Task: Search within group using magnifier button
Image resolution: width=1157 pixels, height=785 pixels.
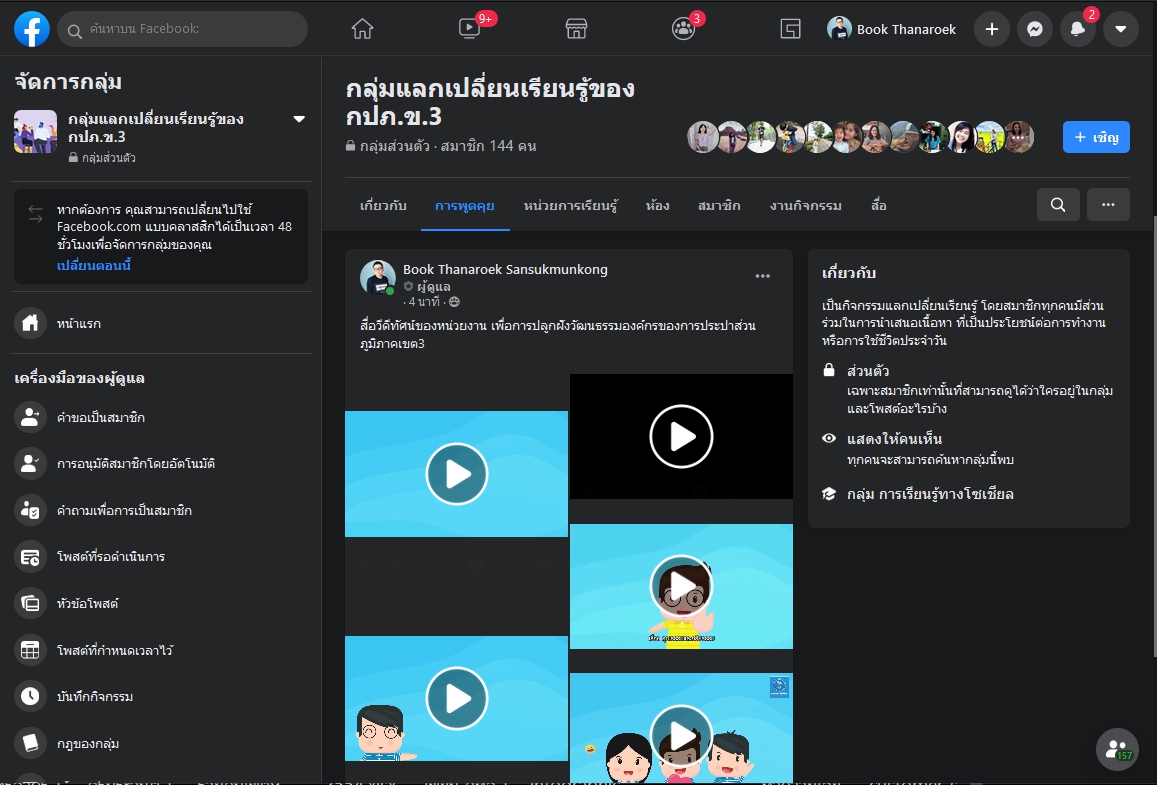Action: pyautogui.click(x=1058, y=204)
